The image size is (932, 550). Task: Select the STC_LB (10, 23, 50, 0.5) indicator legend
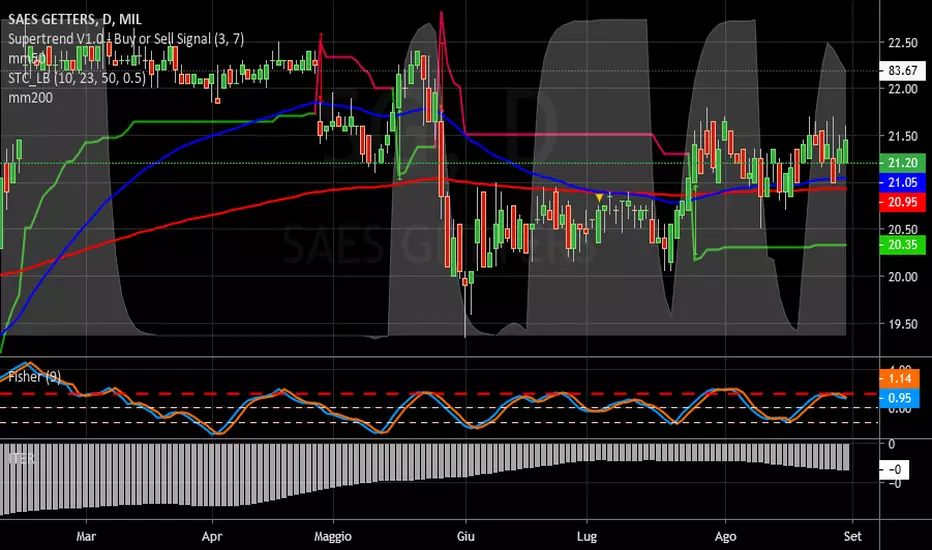click(77, 78)
